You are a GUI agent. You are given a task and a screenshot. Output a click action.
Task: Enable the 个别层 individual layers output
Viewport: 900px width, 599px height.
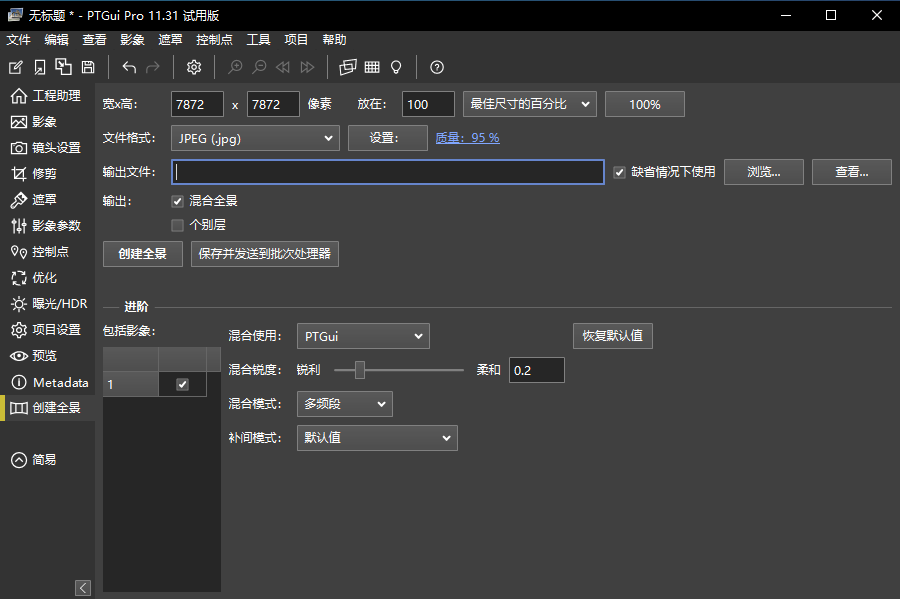[x=176, y=224]
